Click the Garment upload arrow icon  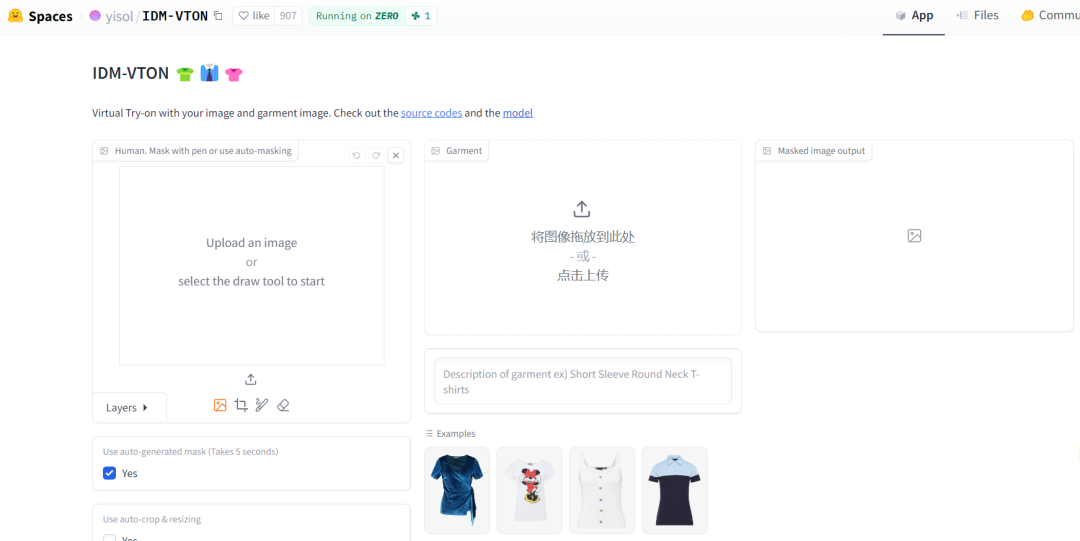pos(582,209)
